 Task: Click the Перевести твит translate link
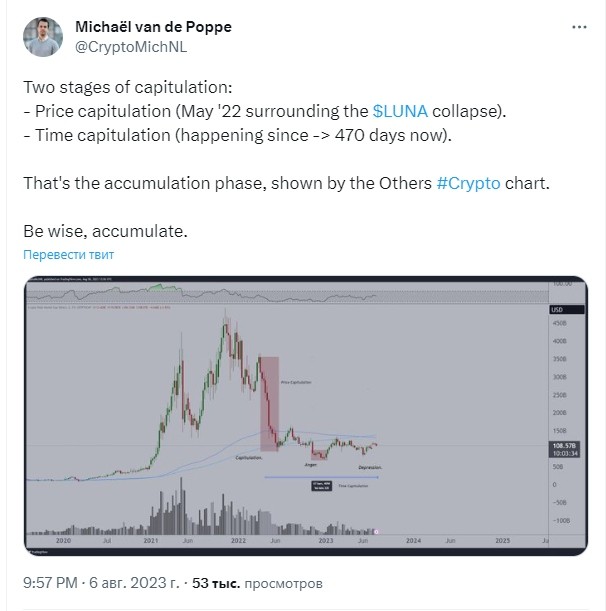(69, 254)
